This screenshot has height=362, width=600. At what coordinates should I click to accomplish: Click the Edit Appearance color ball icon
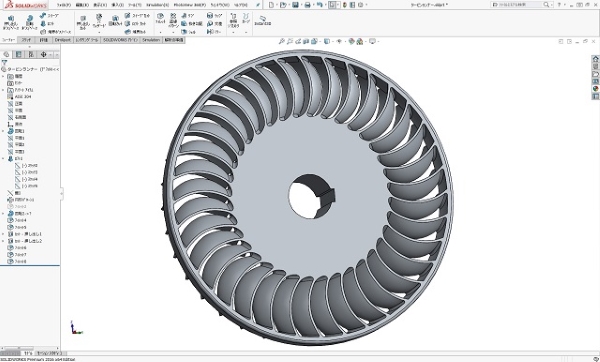point(351,41)
